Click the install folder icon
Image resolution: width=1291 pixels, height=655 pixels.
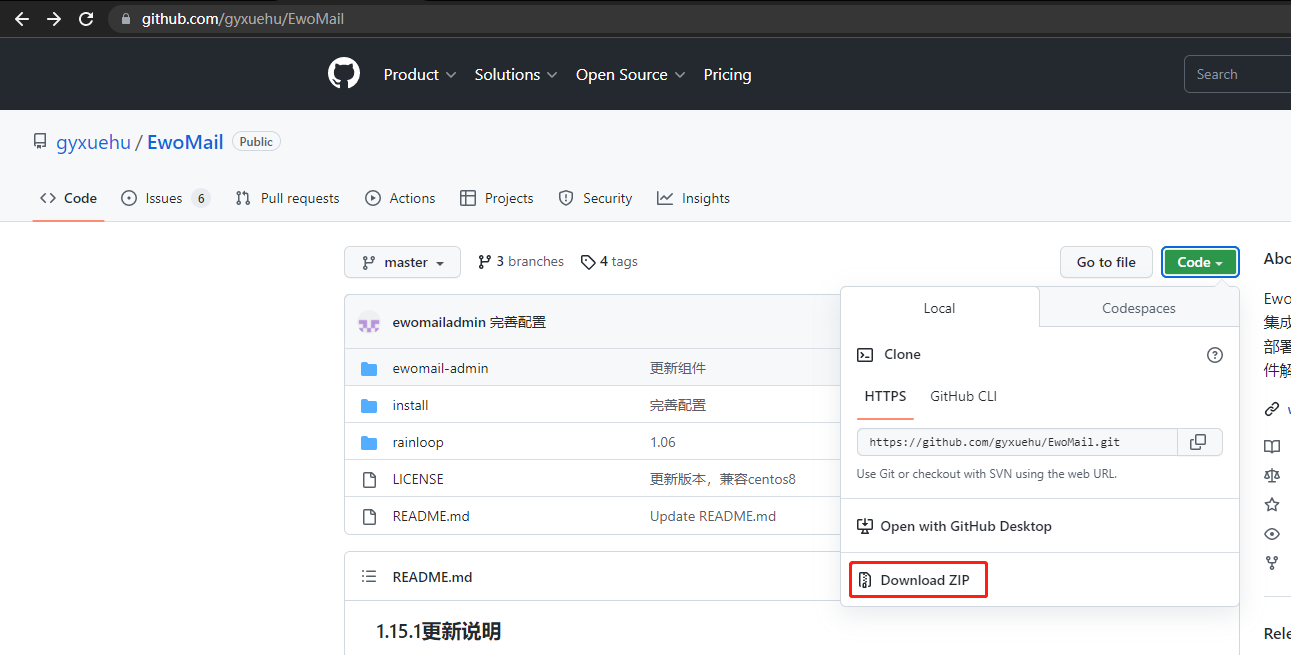click(x=369, y=406)
